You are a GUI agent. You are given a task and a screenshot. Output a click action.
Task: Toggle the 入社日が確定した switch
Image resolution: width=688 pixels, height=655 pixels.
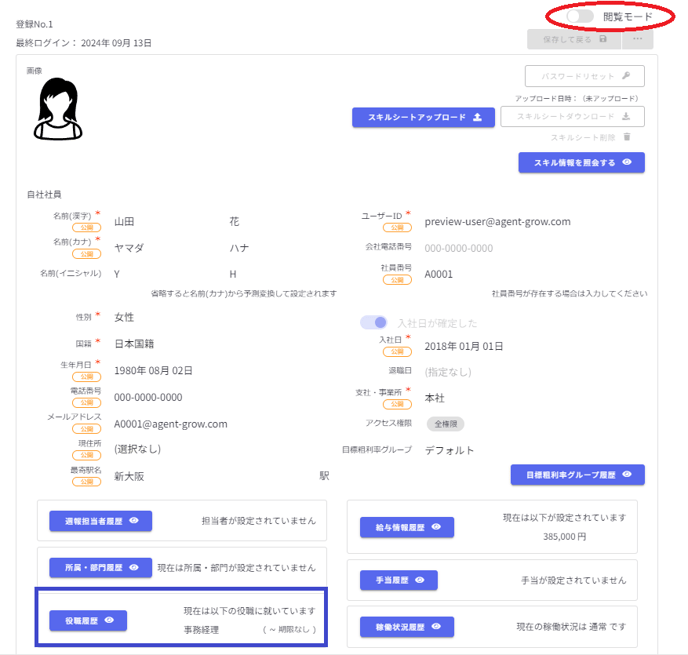(x=374, y=322)
